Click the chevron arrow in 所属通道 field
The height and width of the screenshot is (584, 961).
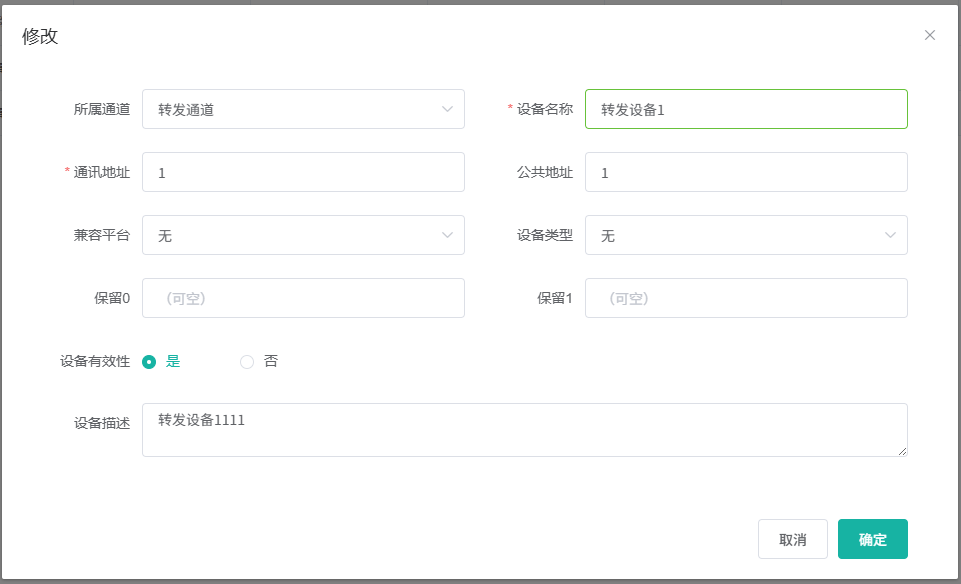coord(447,109)
